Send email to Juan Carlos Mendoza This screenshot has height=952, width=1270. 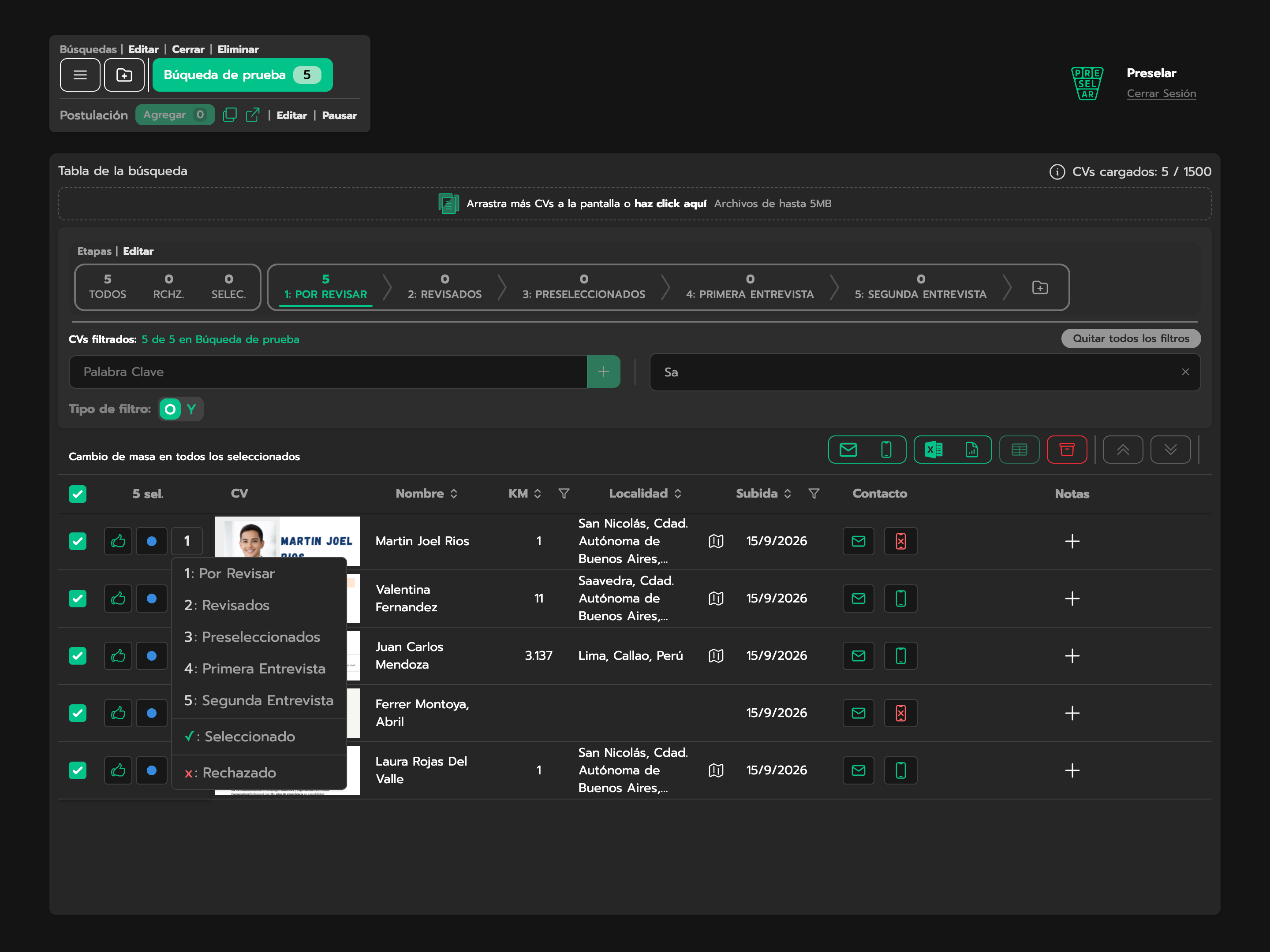point(858,656)
